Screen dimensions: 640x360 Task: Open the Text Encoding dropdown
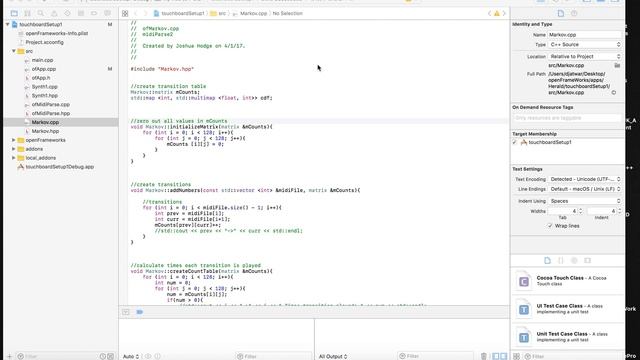pos(584,179)
